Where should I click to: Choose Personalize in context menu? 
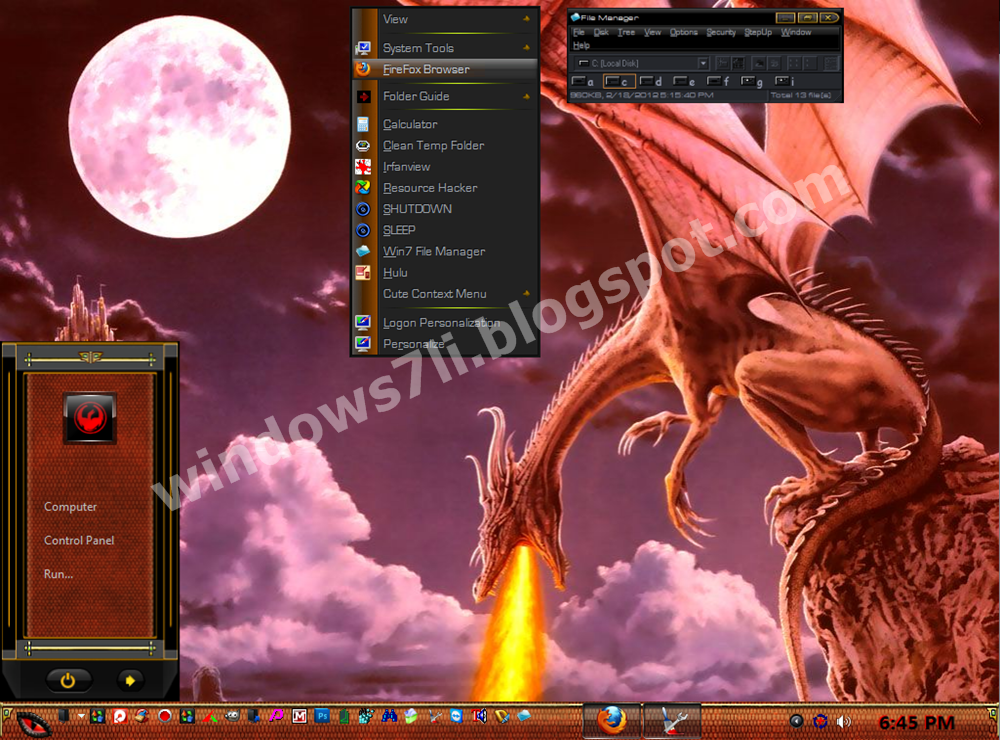445,344
